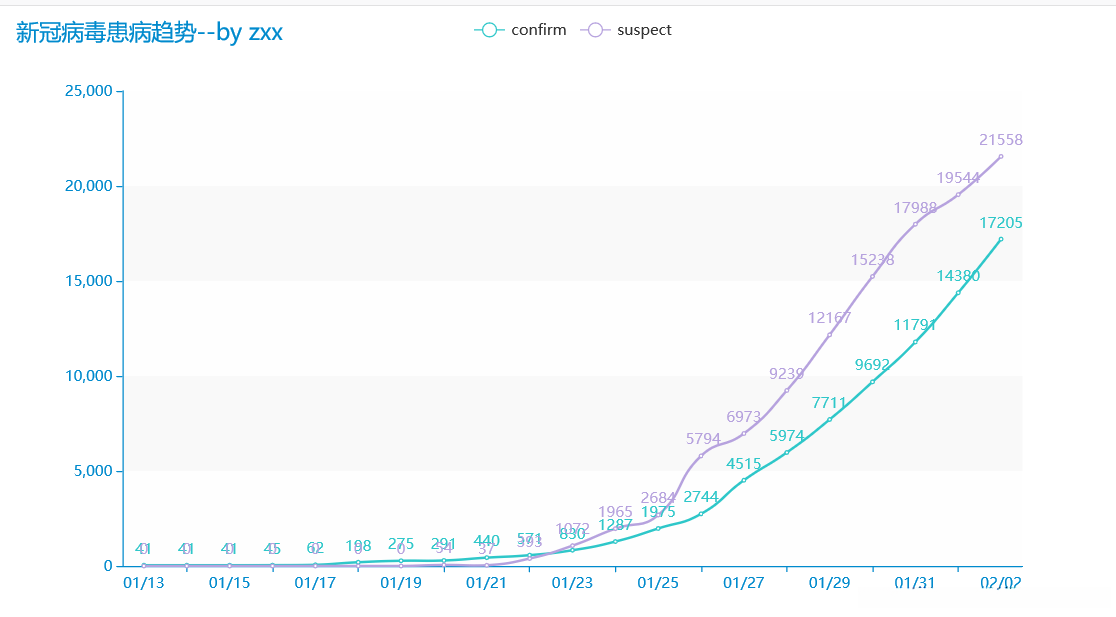Click the 25,000 y-axis tick label
Image resolution: width=1116 pixels, height=617 pixels.
click(x=88, y=91)
